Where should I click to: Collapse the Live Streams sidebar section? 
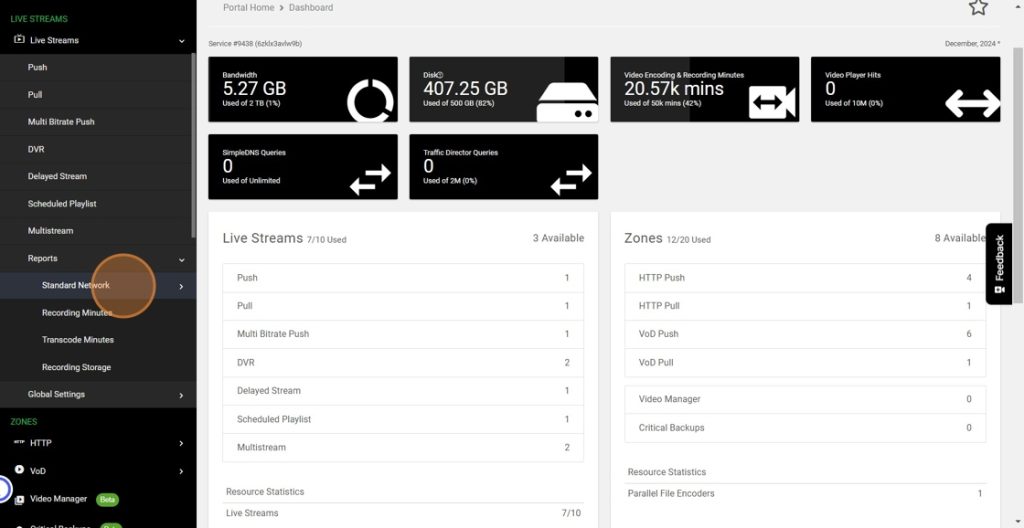[x=181, y=41]
